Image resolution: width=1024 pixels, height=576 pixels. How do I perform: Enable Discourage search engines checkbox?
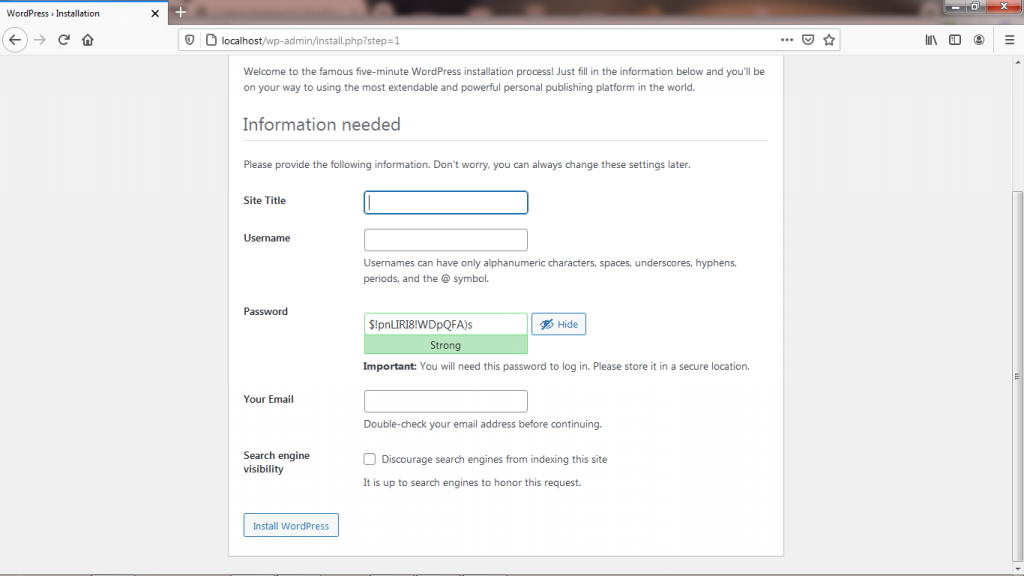click(x=370, y=460)
